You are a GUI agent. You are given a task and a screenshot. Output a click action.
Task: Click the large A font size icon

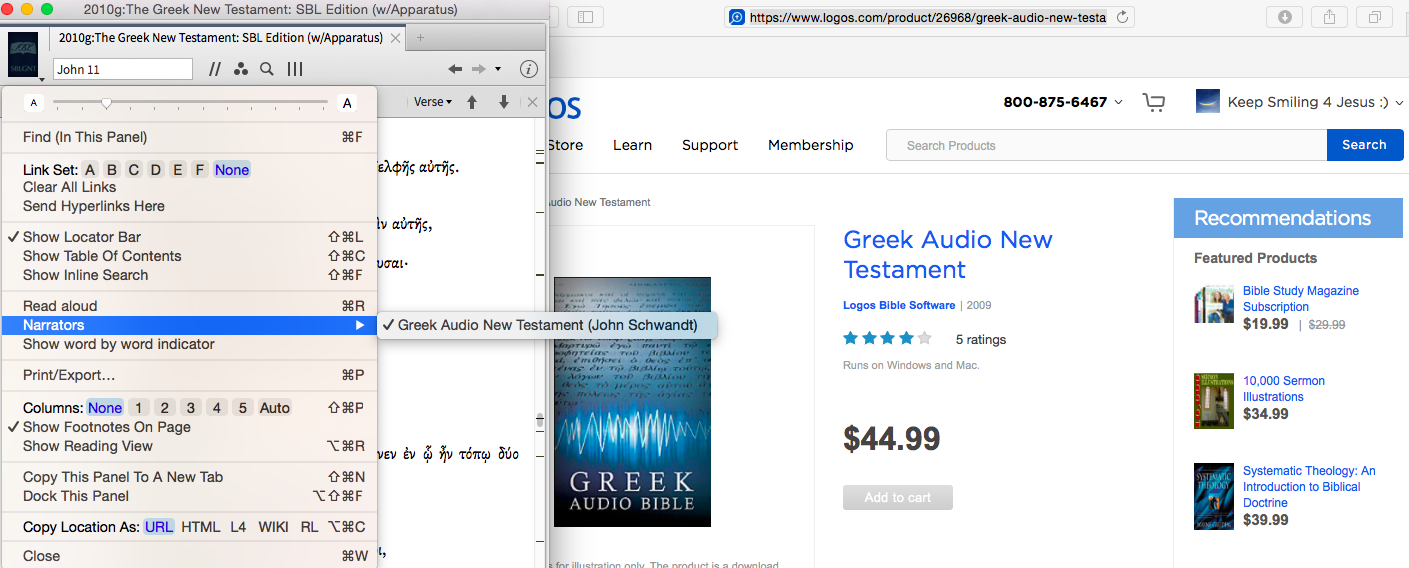[x=347, y=102]
